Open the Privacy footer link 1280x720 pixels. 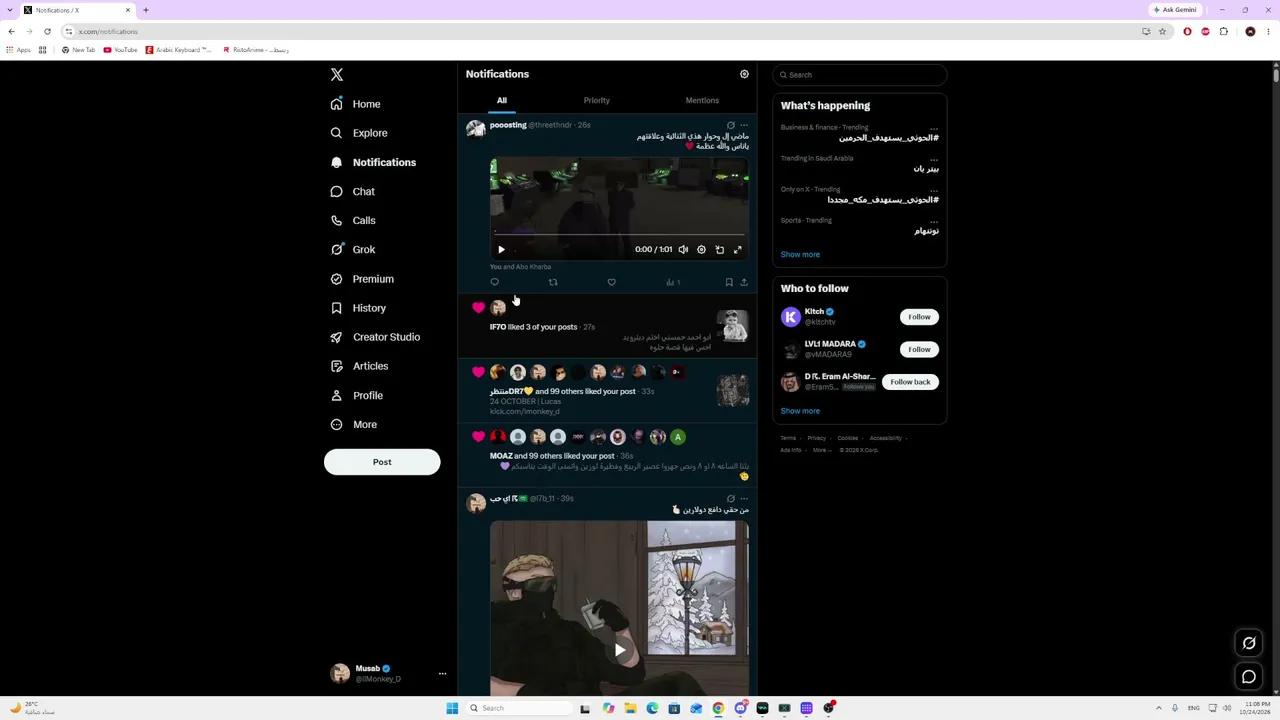817,438
